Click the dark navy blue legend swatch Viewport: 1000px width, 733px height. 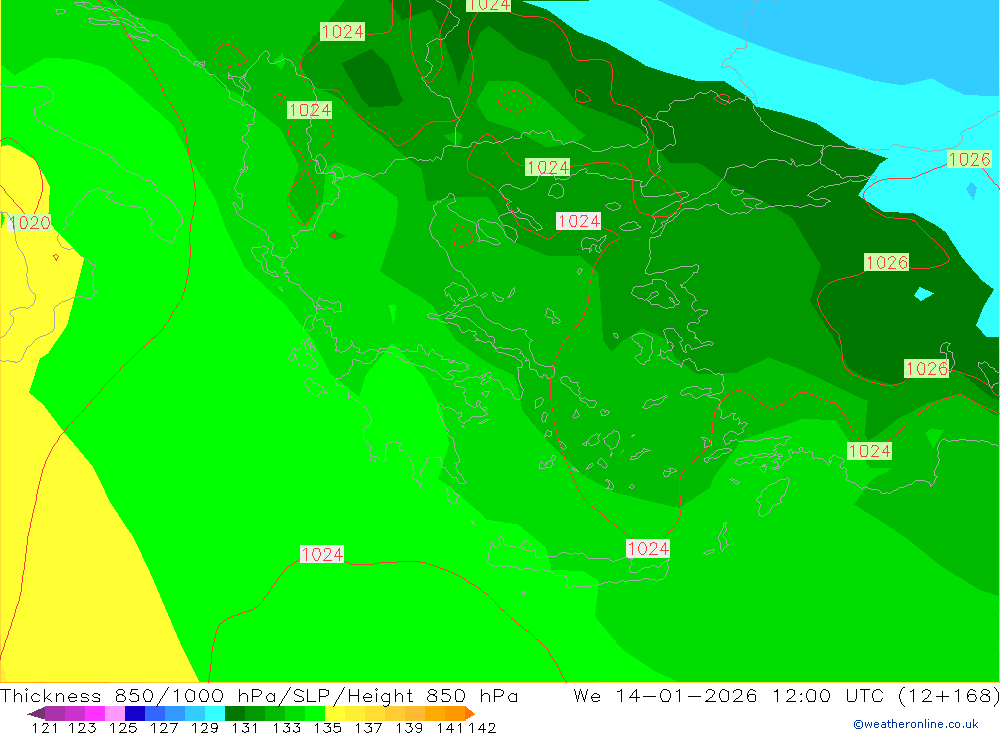pos(135,713)
